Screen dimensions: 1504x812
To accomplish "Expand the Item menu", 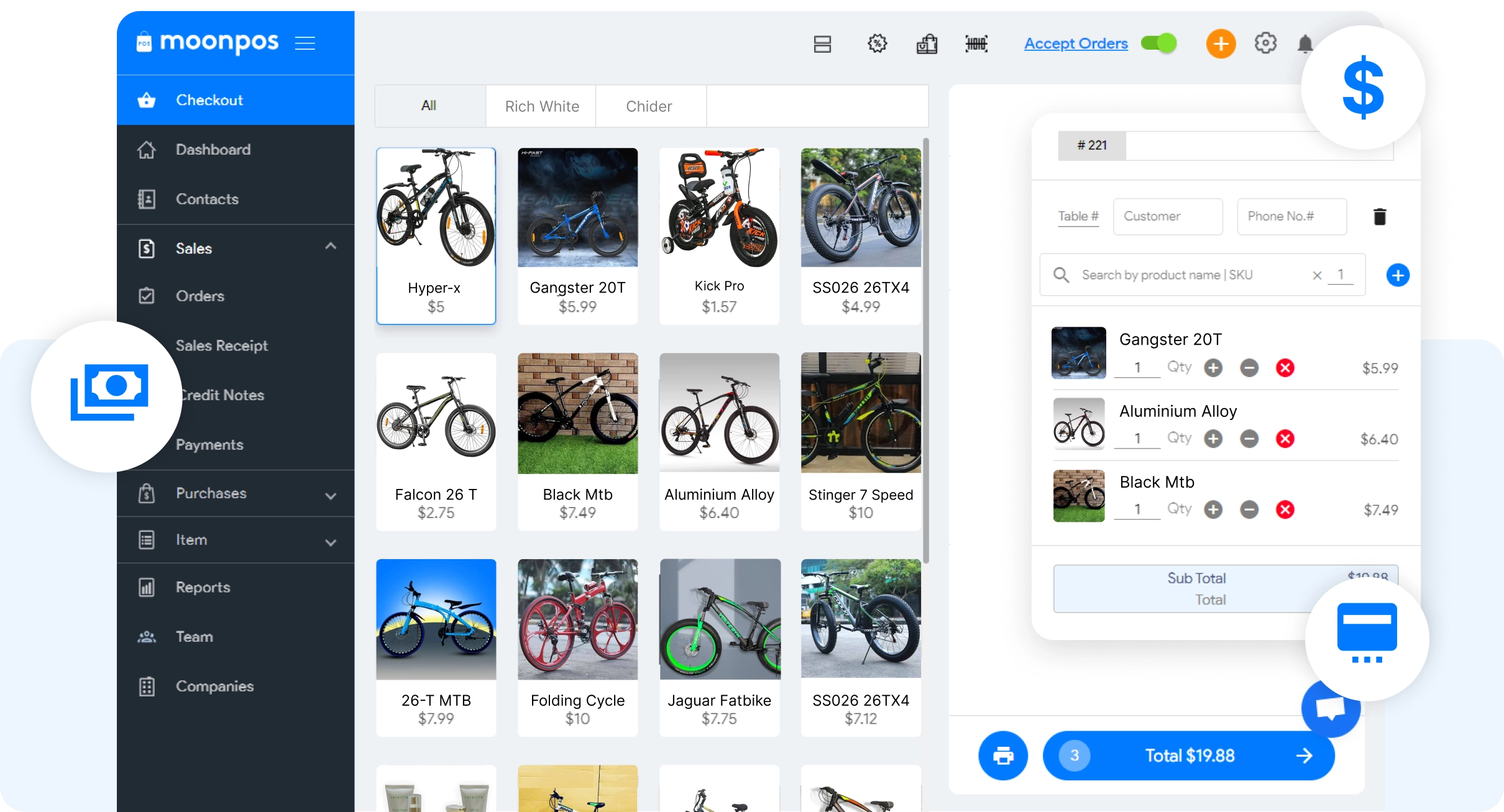I will click(331, 542).
